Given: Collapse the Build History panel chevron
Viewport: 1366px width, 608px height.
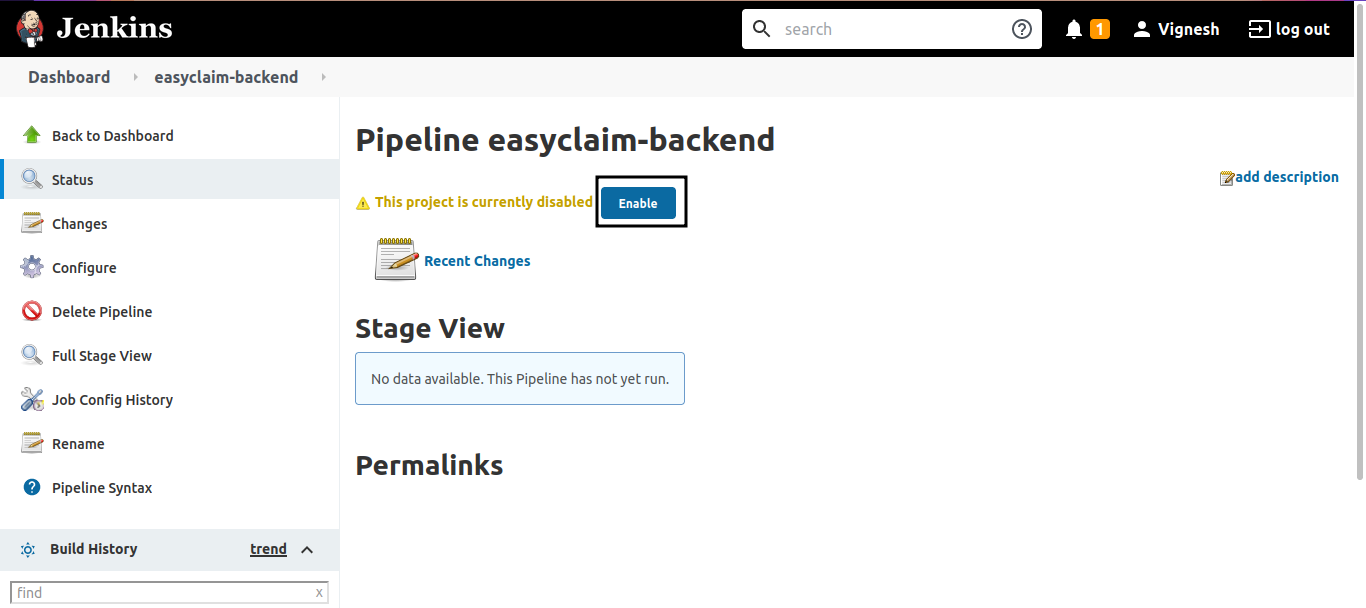Looking at the screenshot, I should (307, 549).
